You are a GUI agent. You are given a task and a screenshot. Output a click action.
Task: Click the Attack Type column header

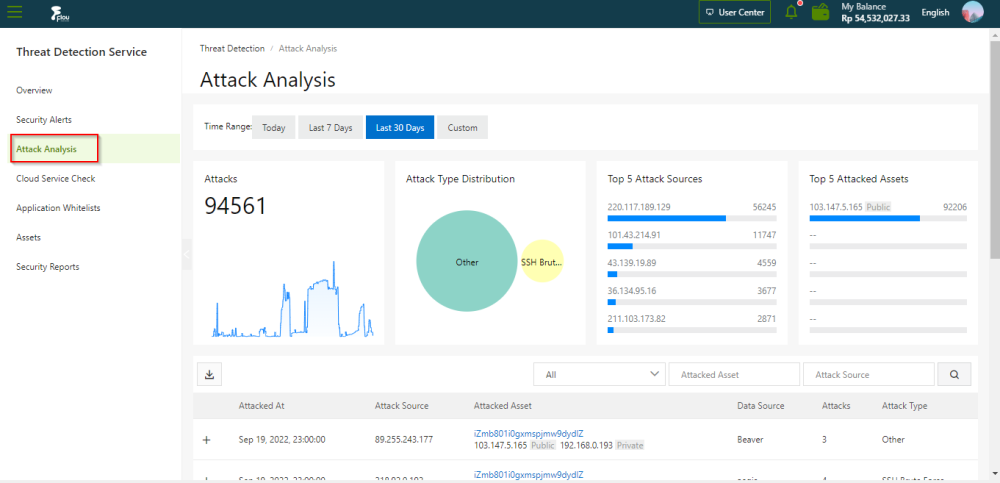point(904,406)
